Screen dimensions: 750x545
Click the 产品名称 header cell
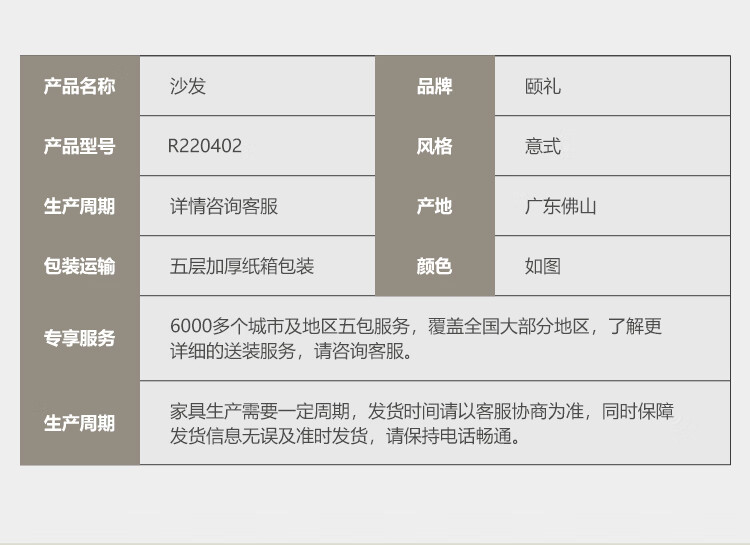79,87
